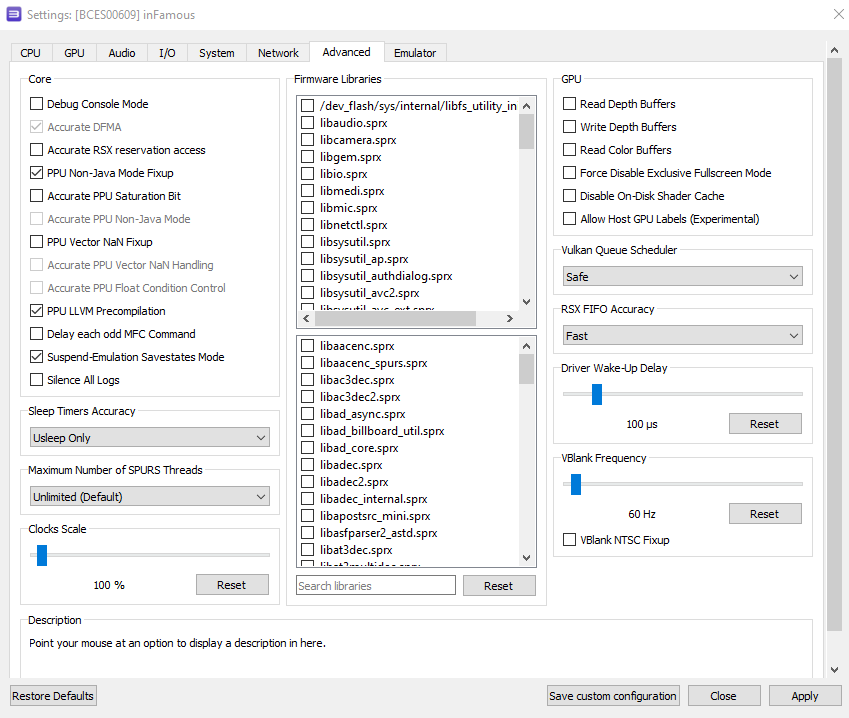Reset the firmware libraries selection
The image size is (849, 718).
coord(499,586)
